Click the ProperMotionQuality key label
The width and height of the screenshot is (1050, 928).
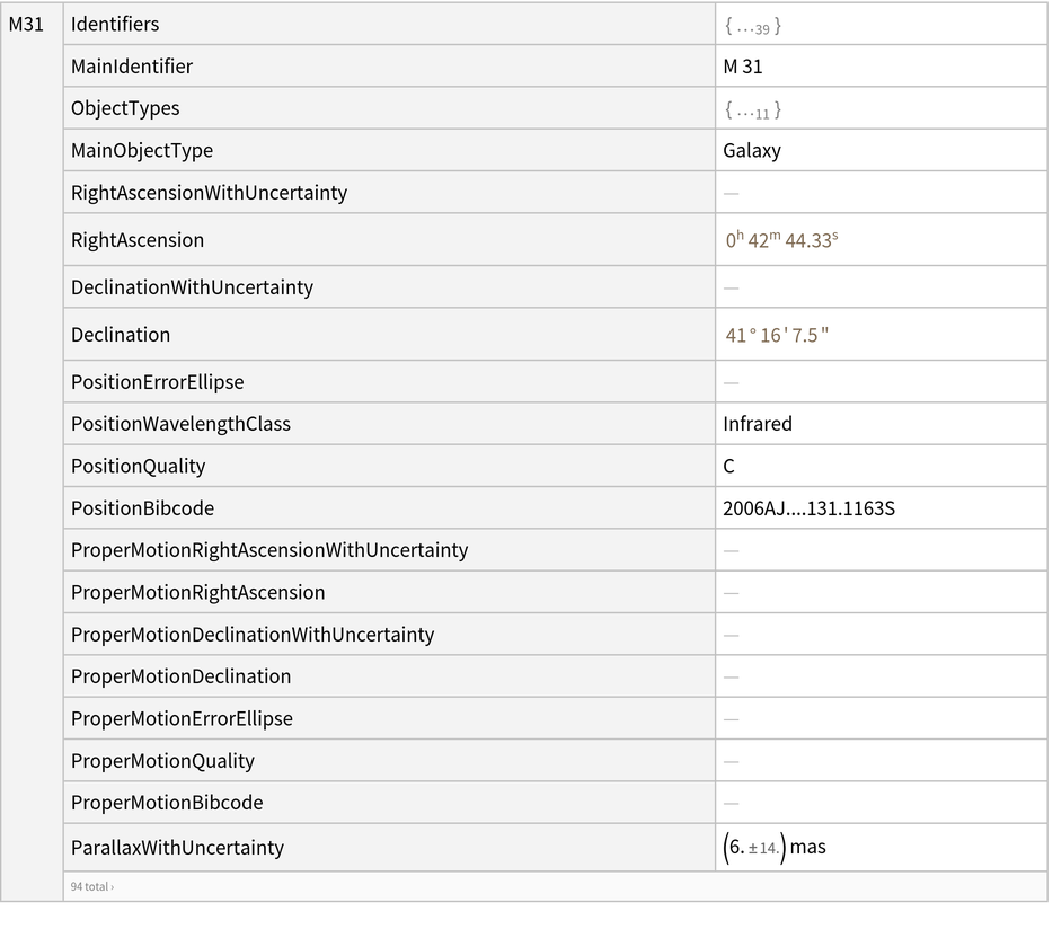pos(163,761)
